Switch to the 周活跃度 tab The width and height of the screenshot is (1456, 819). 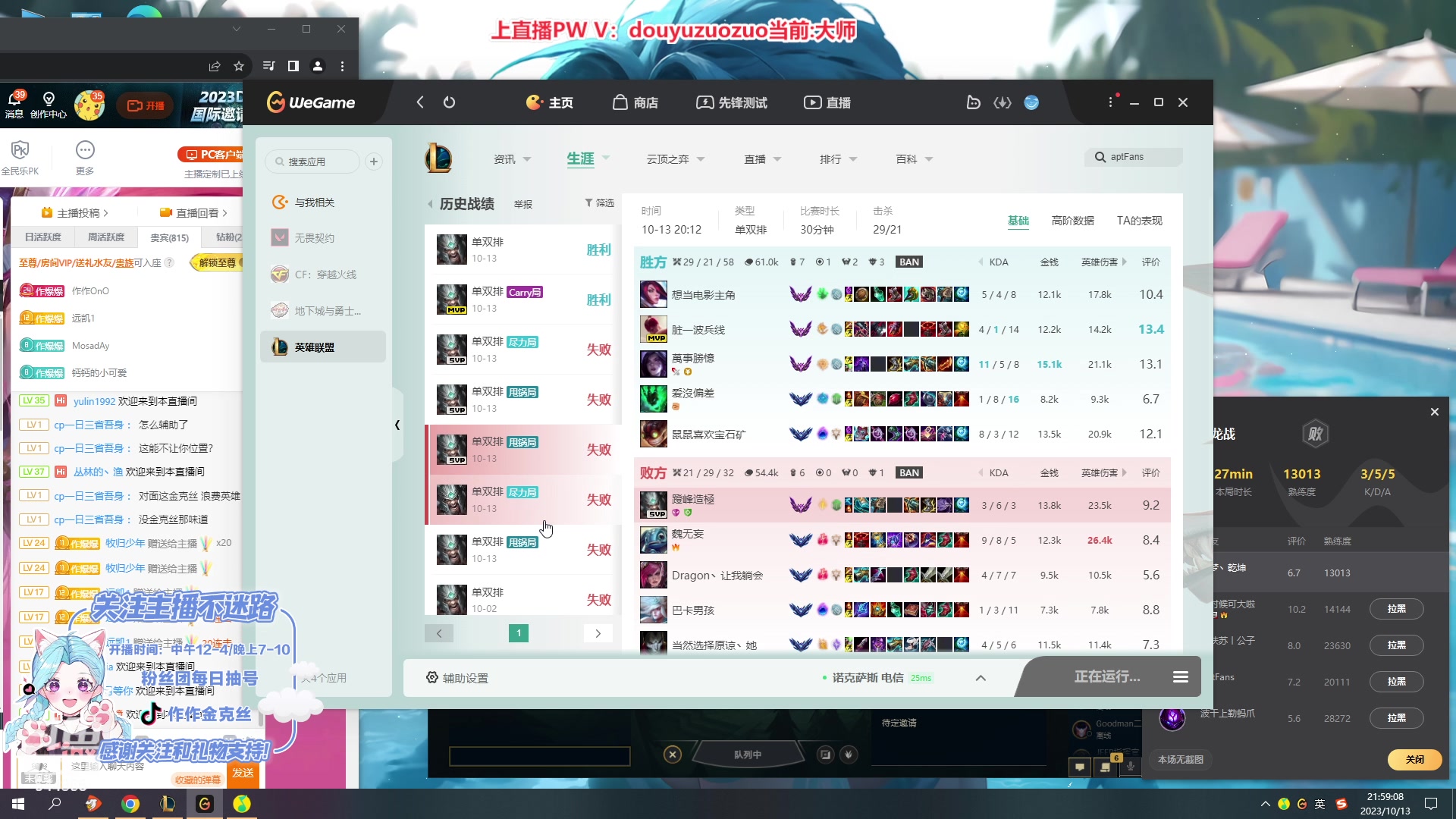pyautogui.click(x=106, y=237)
